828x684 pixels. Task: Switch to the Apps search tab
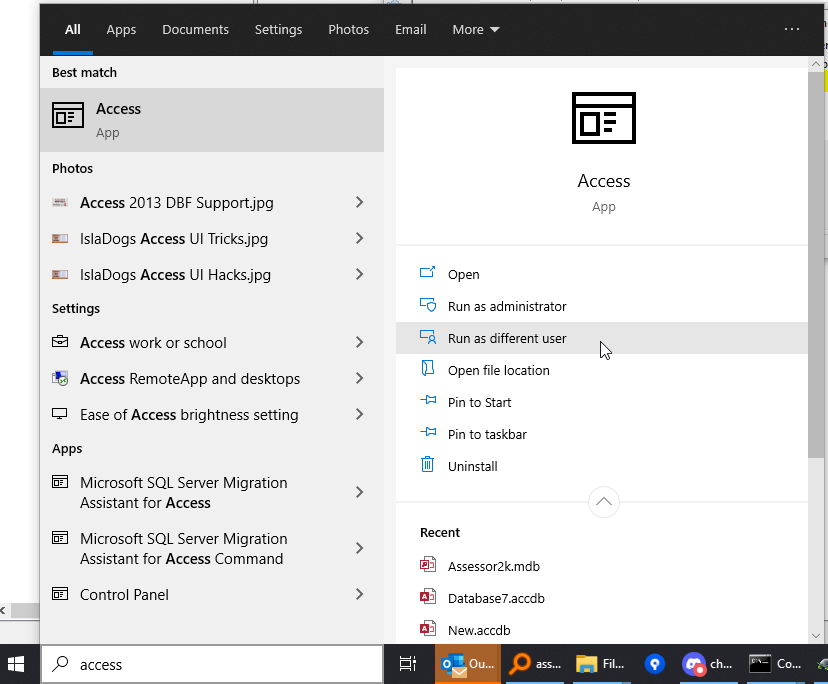click(121, 30)
